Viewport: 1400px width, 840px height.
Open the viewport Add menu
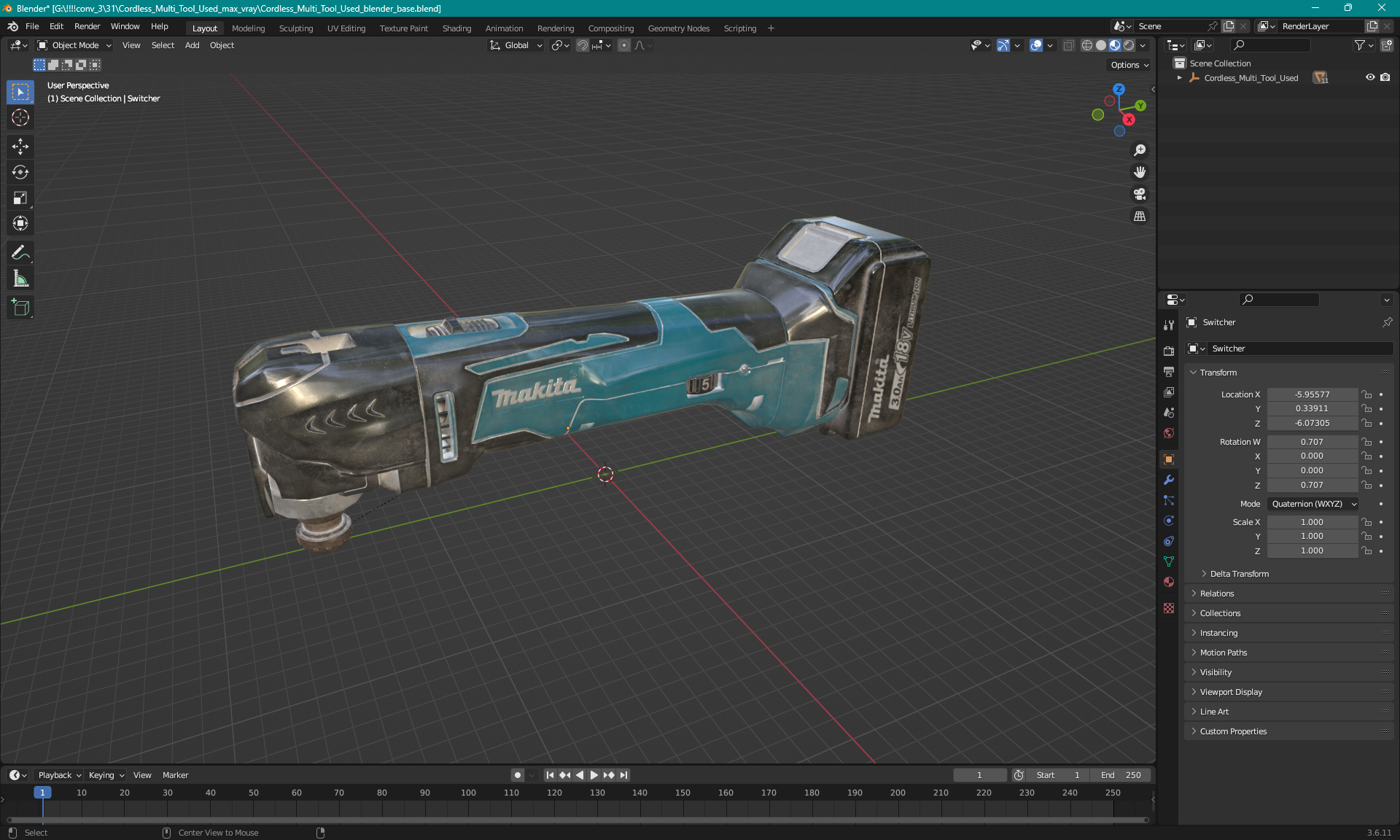[x=192, y=45]
